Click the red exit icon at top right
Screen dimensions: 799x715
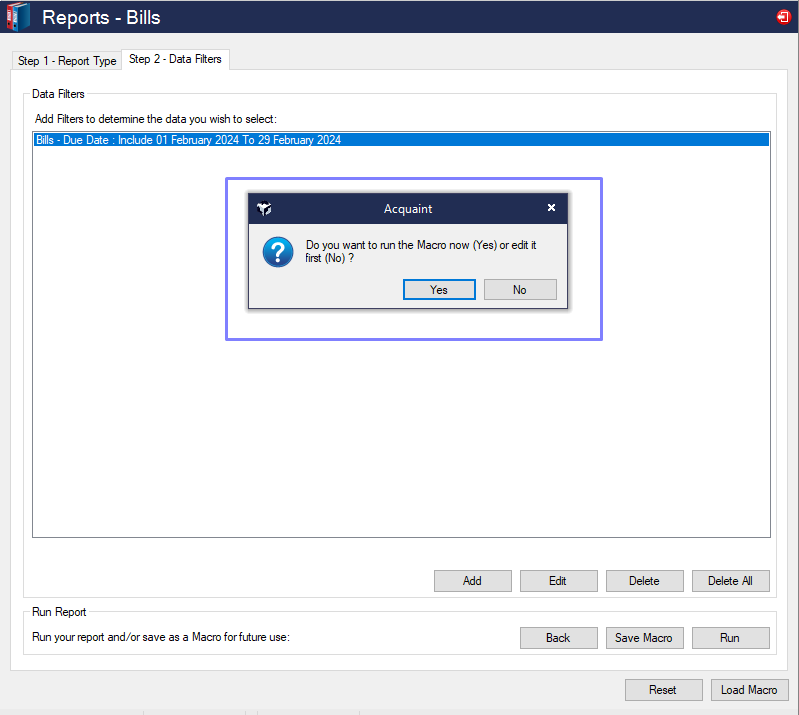[783, 17]
